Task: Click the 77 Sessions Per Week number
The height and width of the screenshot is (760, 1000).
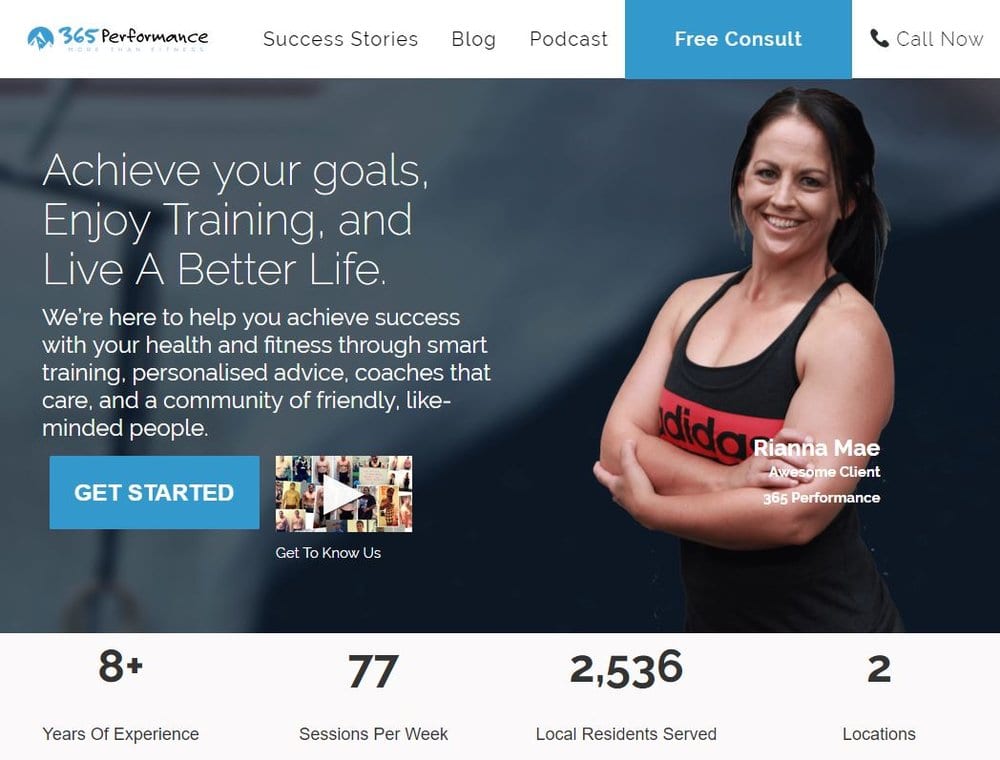Action: (x=374, y=671)
